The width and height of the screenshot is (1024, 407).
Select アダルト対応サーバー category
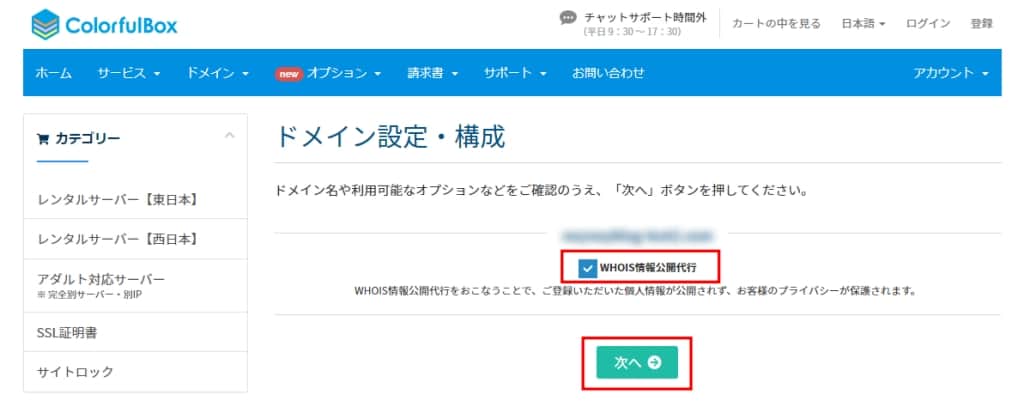tap(135, 285)
